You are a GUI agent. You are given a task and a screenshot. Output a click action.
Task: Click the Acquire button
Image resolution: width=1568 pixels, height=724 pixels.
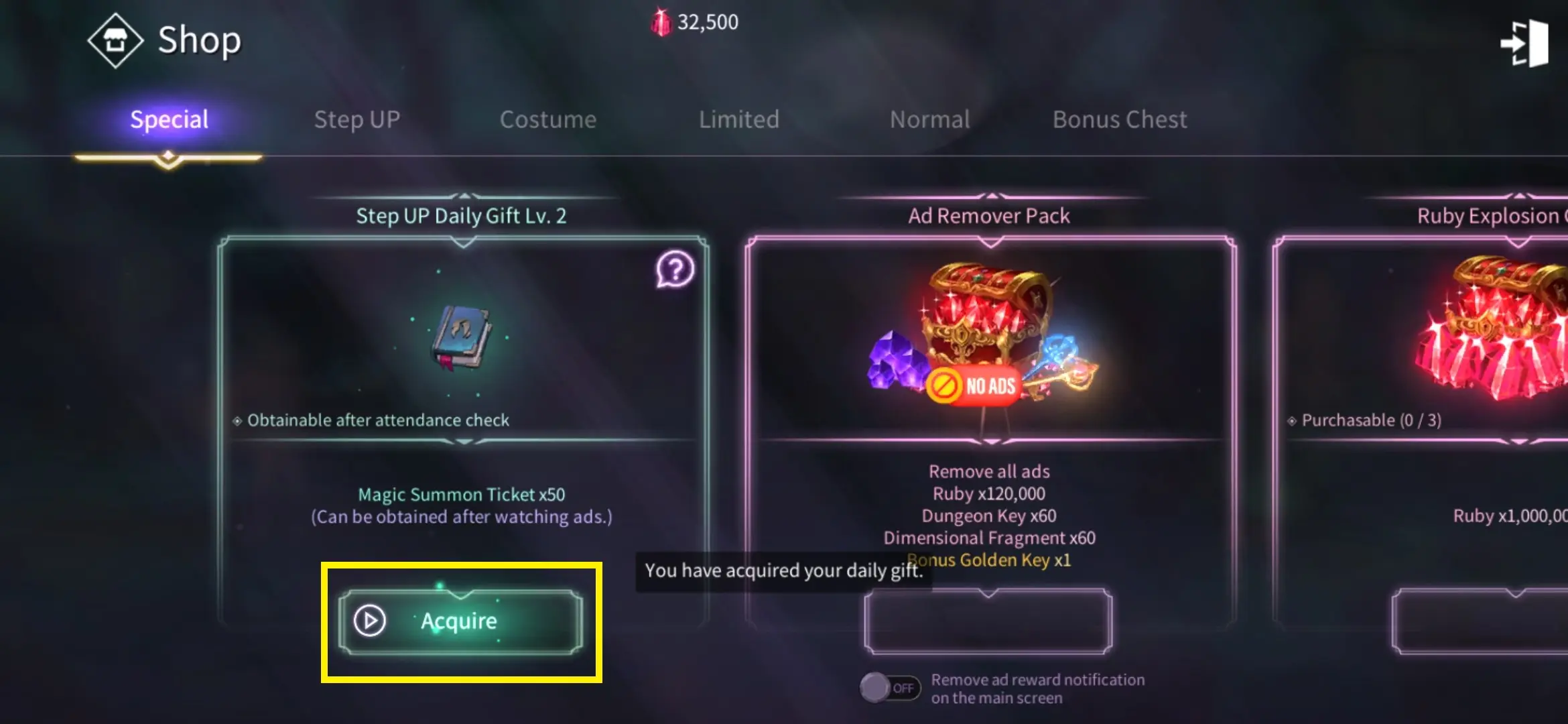(x=460, y=621)
